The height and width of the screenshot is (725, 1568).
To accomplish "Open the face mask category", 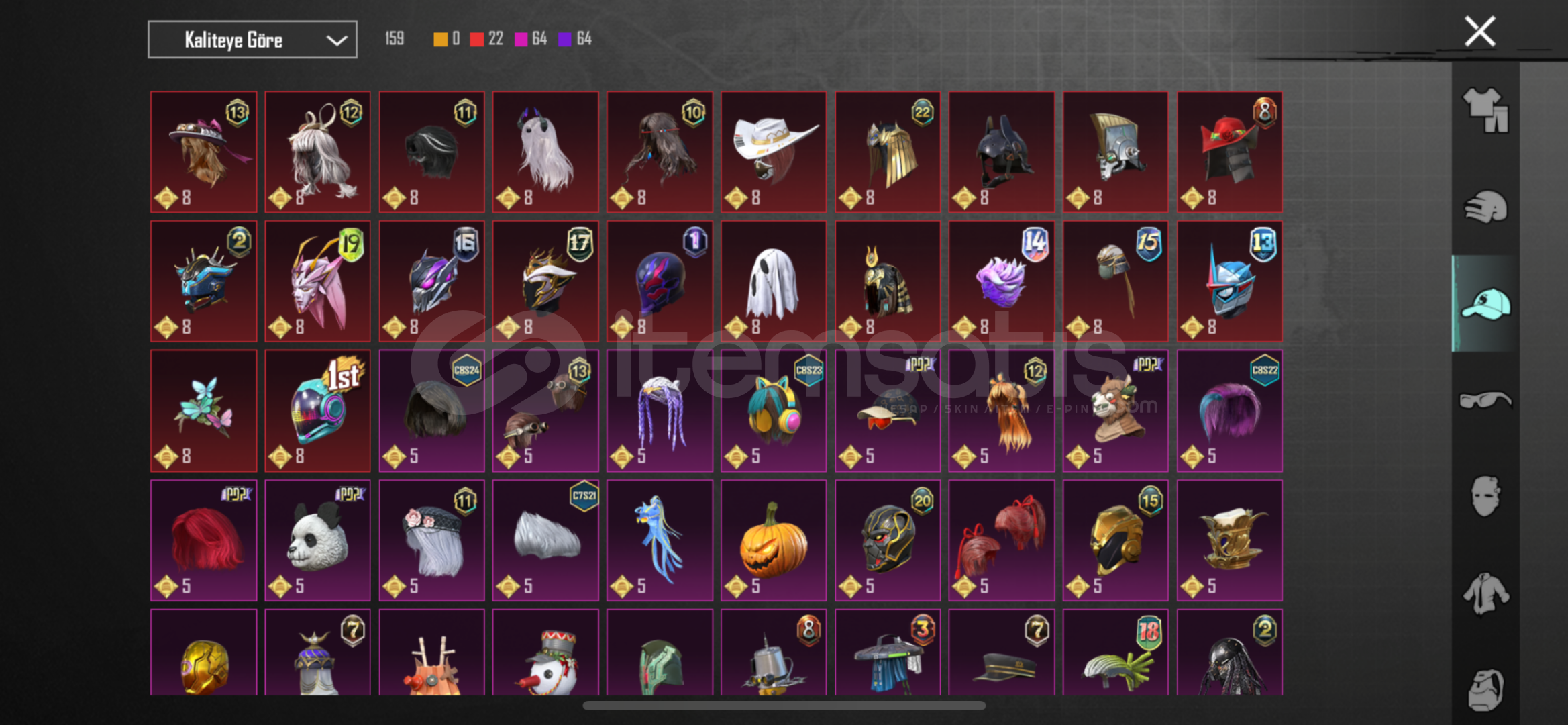I will point(1485,495).
